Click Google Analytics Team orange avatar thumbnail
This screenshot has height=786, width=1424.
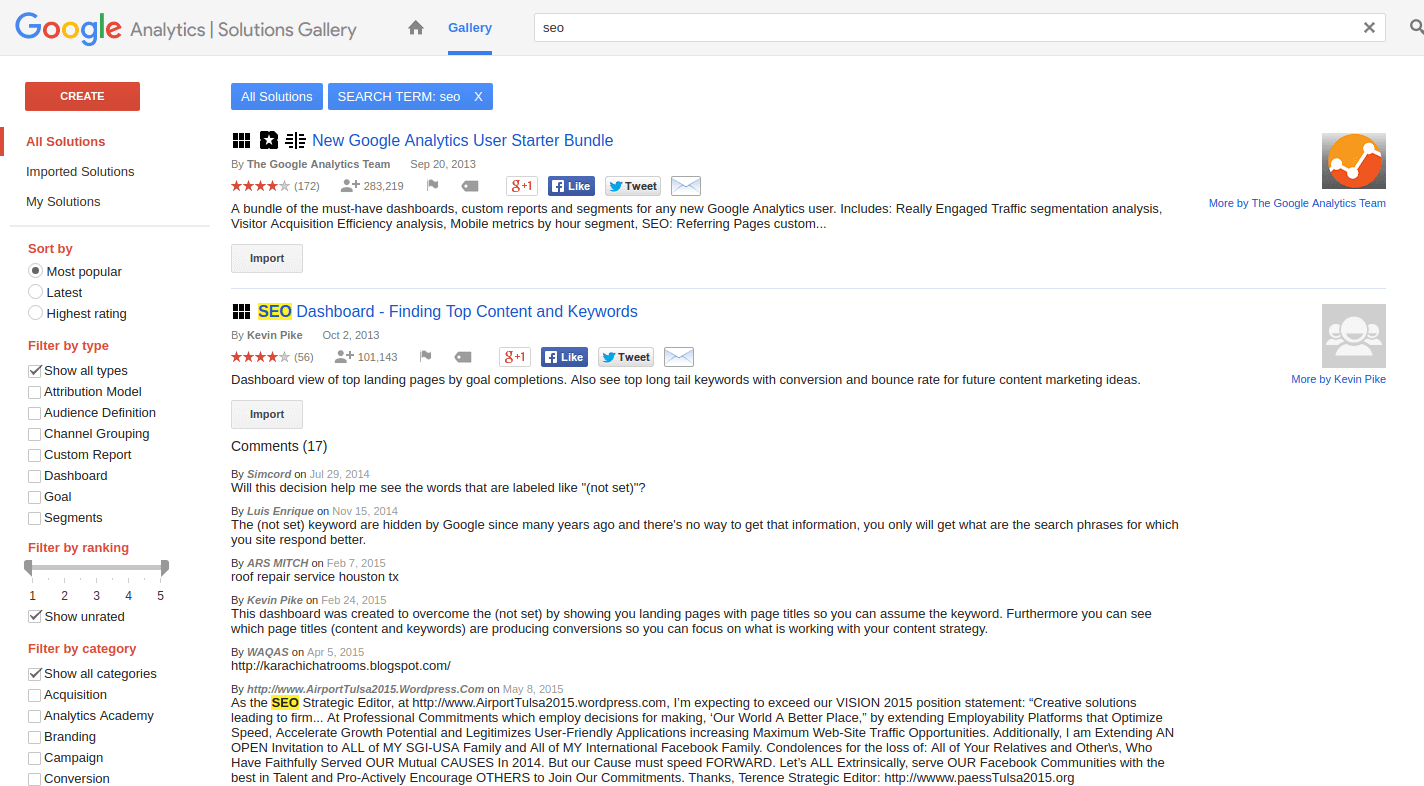[1354, 161]
